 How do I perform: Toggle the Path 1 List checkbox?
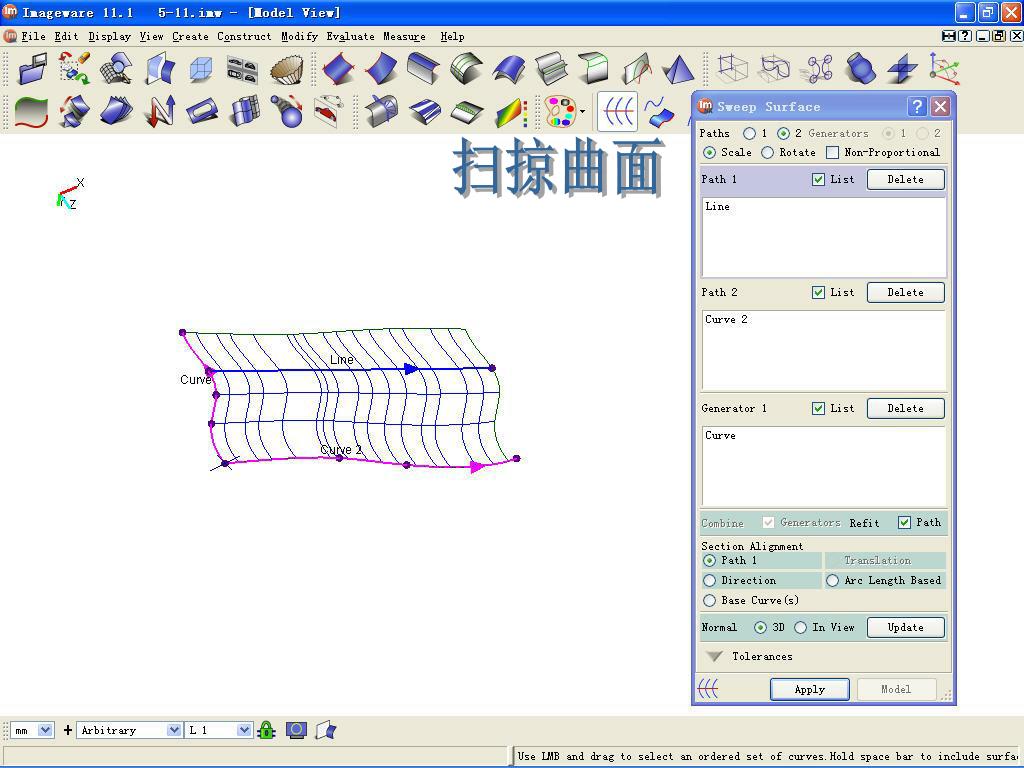click(x=818, y=179)
